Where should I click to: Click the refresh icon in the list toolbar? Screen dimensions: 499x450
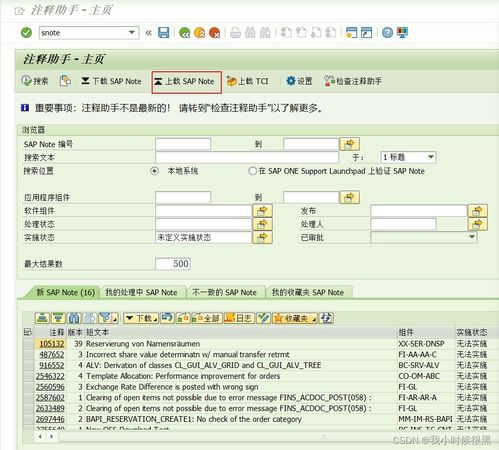(x=326, y=318)
